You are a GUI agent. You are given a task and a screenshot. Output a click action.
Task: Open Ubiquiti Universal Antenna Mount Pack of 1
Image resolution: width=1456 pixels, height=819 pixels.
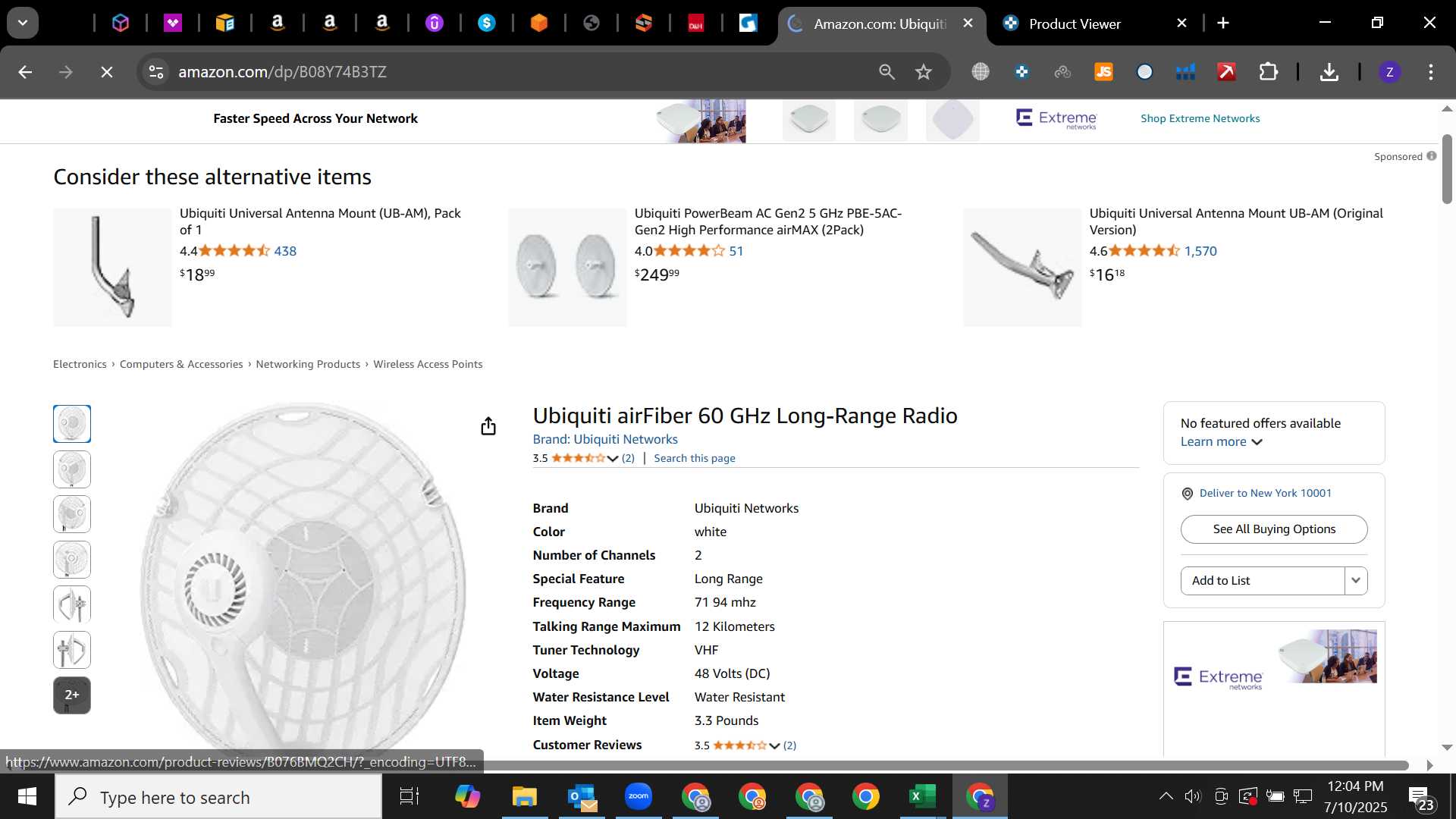[320, 221]
